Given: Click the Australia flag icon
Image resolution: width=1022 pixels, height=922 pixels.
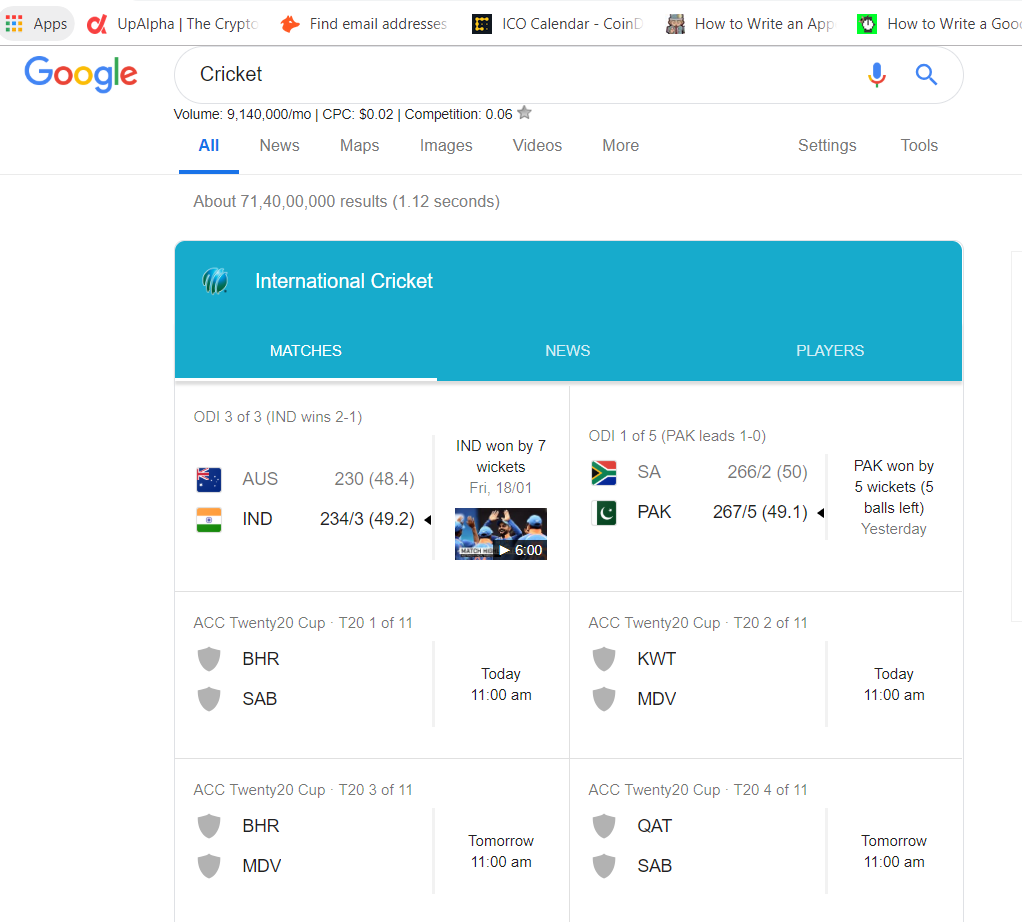Looking at the screenshot, I should (209, 480).
